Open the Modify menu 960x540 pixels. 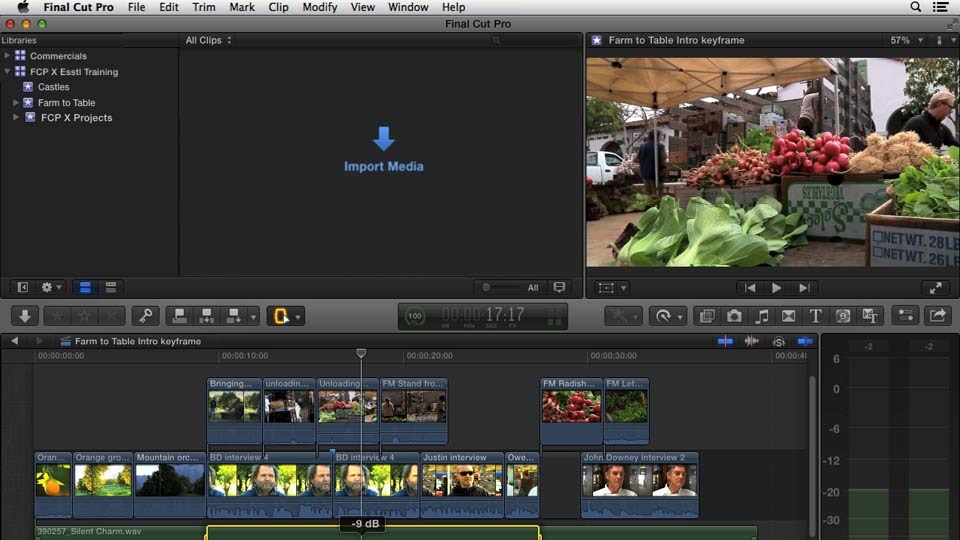point(319,7)
